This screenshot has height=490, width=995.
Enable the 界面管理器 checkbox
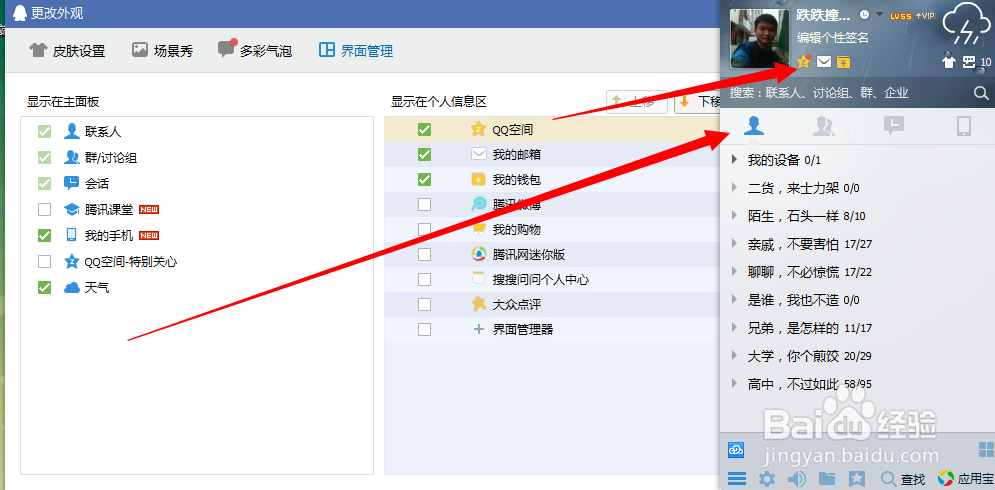[425, 329]
